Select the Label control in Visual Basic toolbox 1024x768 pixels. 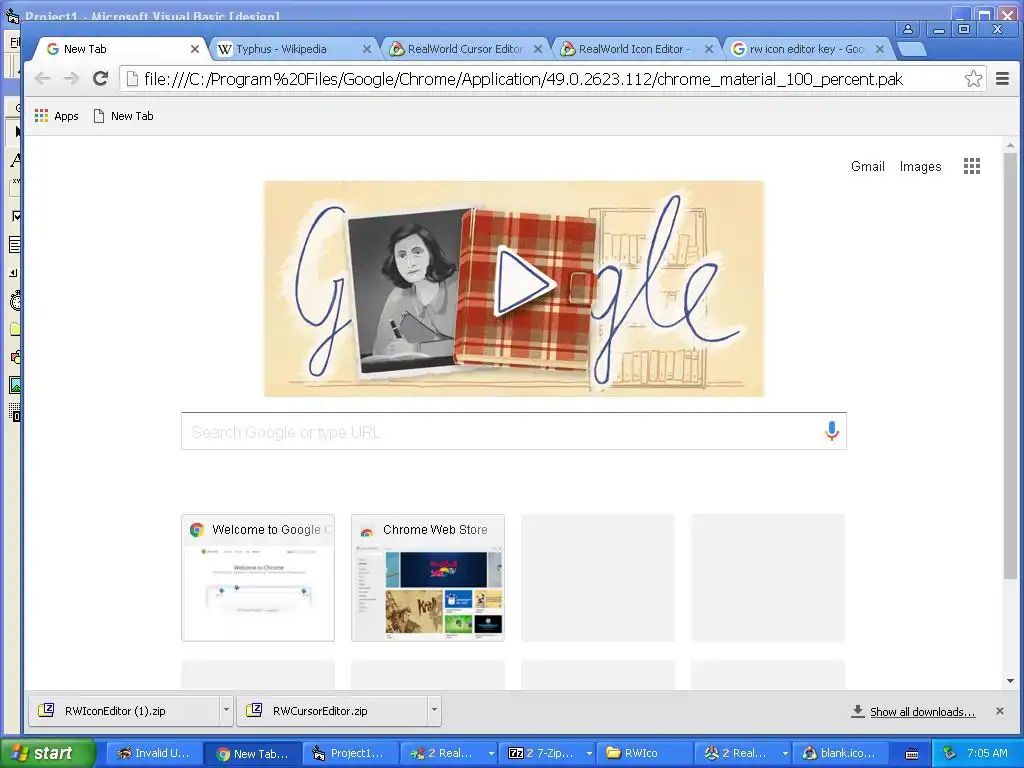tap(16, 160)
